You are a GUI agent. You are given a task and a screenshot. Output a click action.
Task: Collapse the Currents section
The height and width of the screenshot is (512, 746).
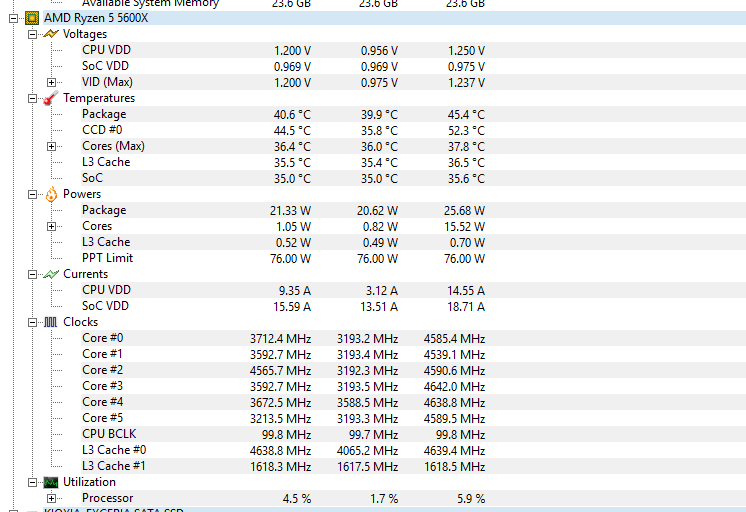pyautogui.click(x=32, y=275)
